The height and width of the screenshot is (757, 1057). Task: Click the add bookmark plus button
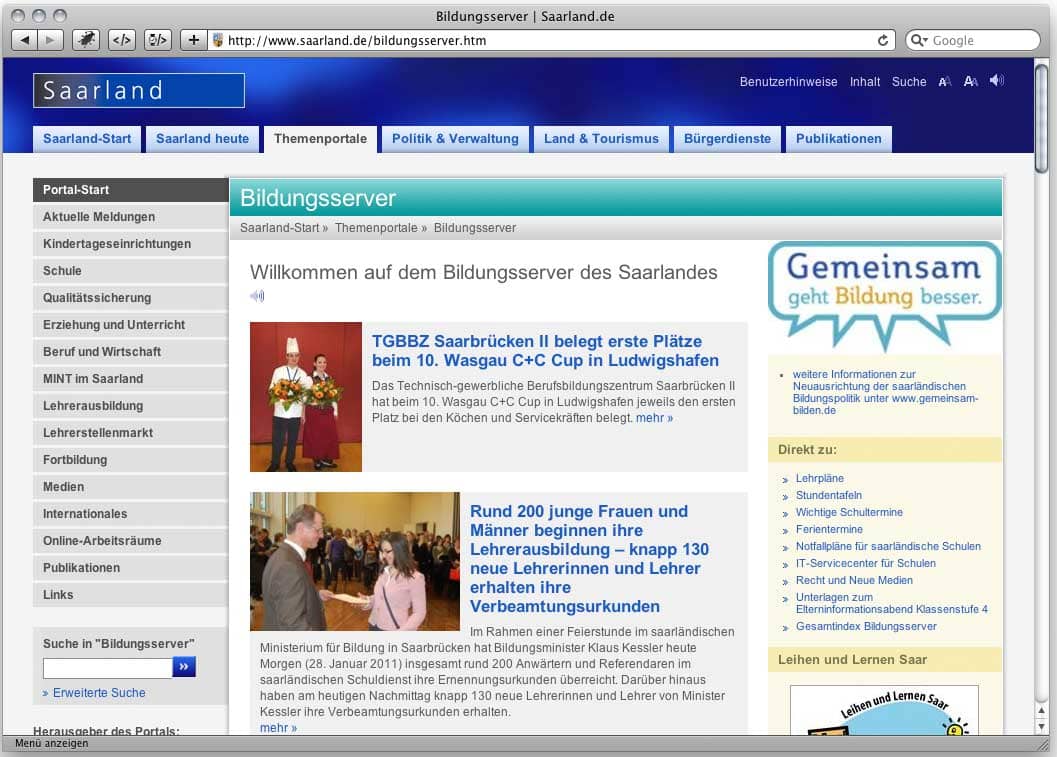tap(194, 40)
